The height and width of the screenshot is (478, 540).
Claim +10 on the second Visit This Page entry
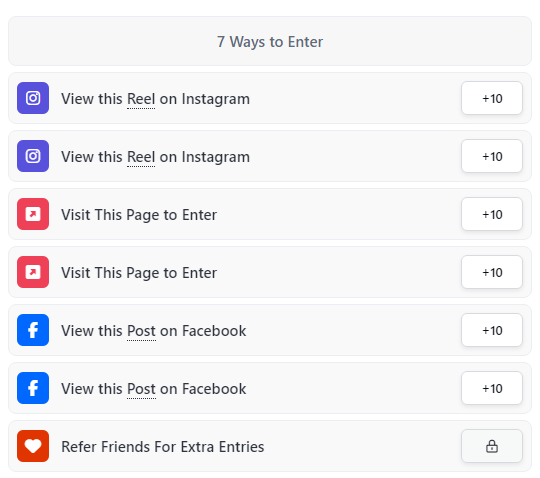492,272
